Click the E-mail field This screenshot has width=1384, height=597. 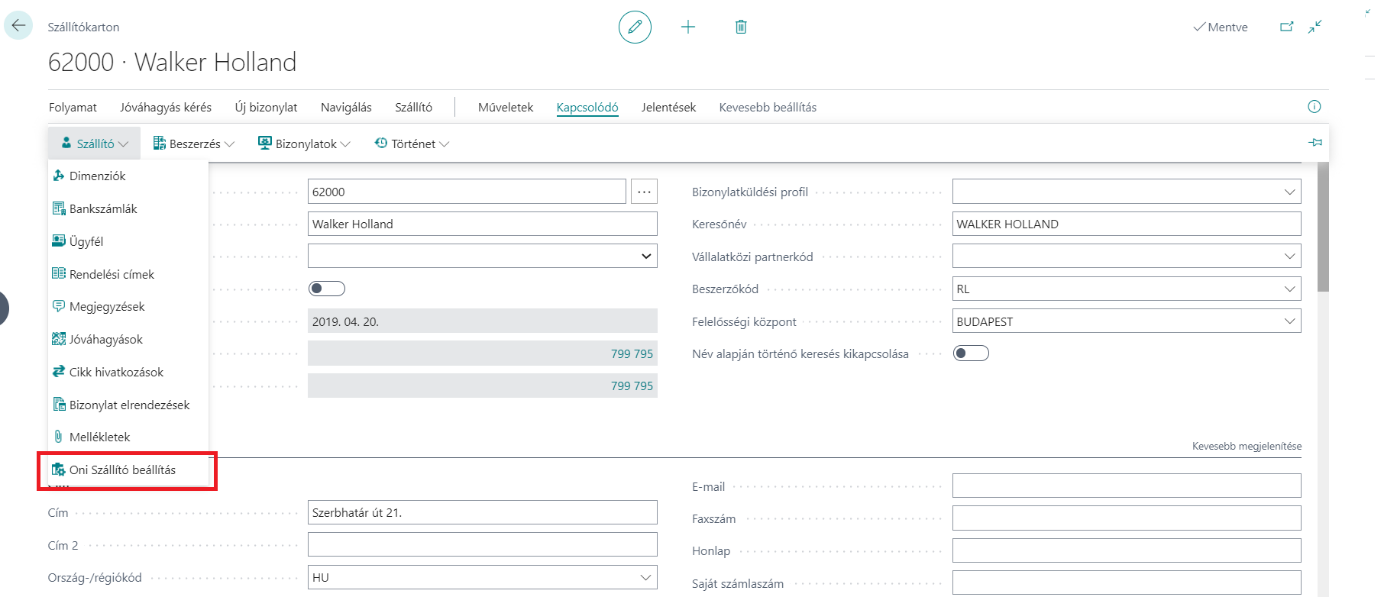1126,486
